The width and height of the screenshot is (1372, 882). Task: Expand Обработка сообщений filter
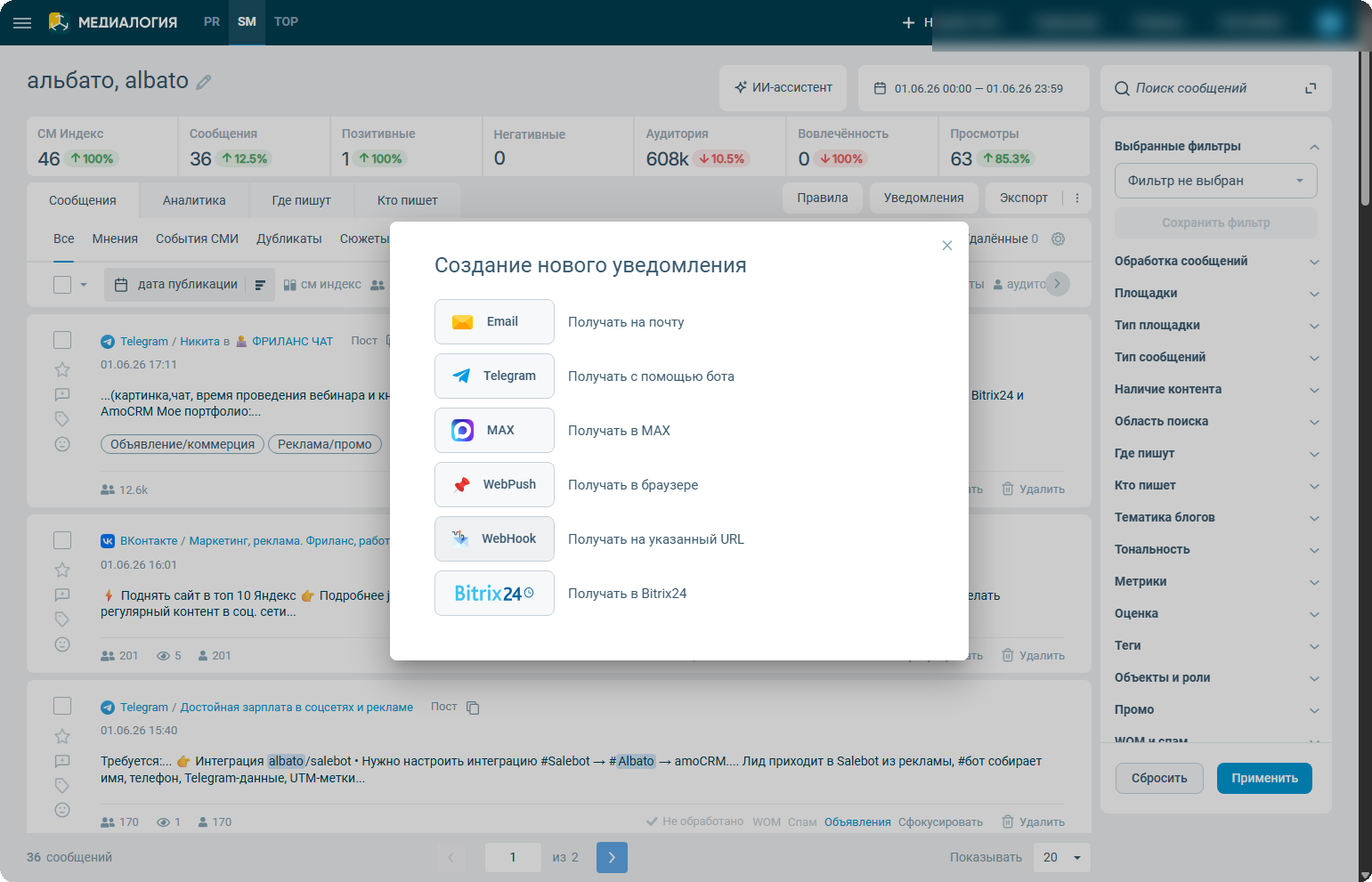[x=1216, y=261]
